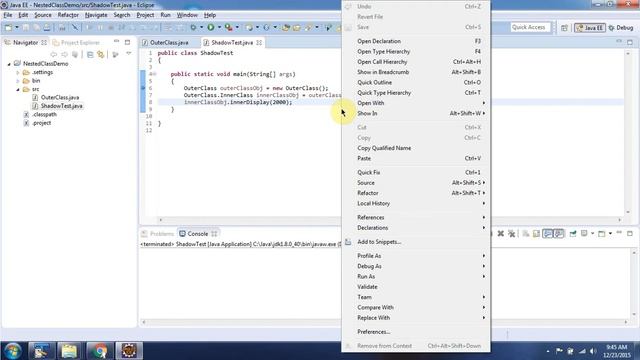Select Refactor in context menu
This screenshot has height=360, width=640.
pyautogui.click(x=416, y=193)
